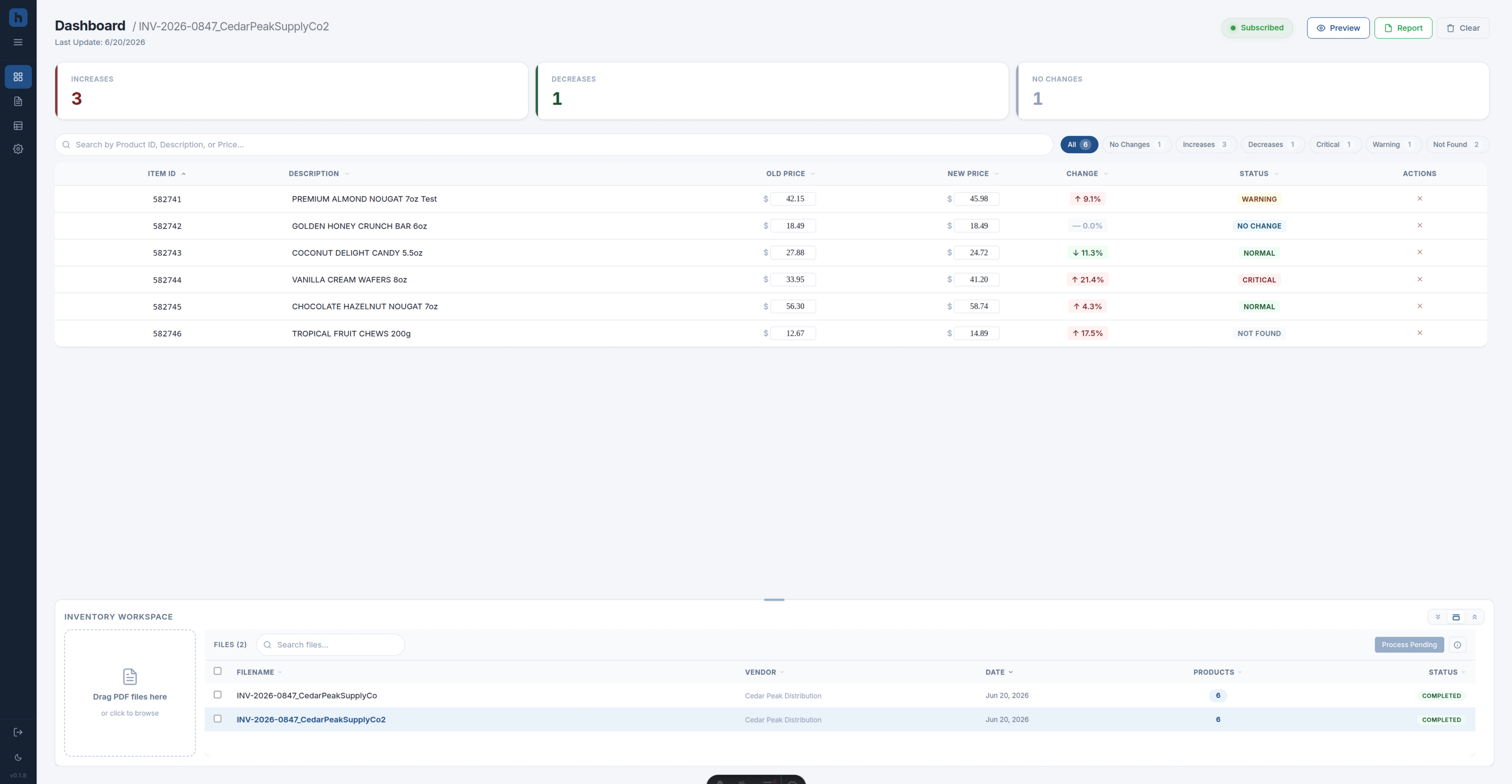Click 'or click to browse' link
This screenshot has width=1512, height=784.
[130, 713]
